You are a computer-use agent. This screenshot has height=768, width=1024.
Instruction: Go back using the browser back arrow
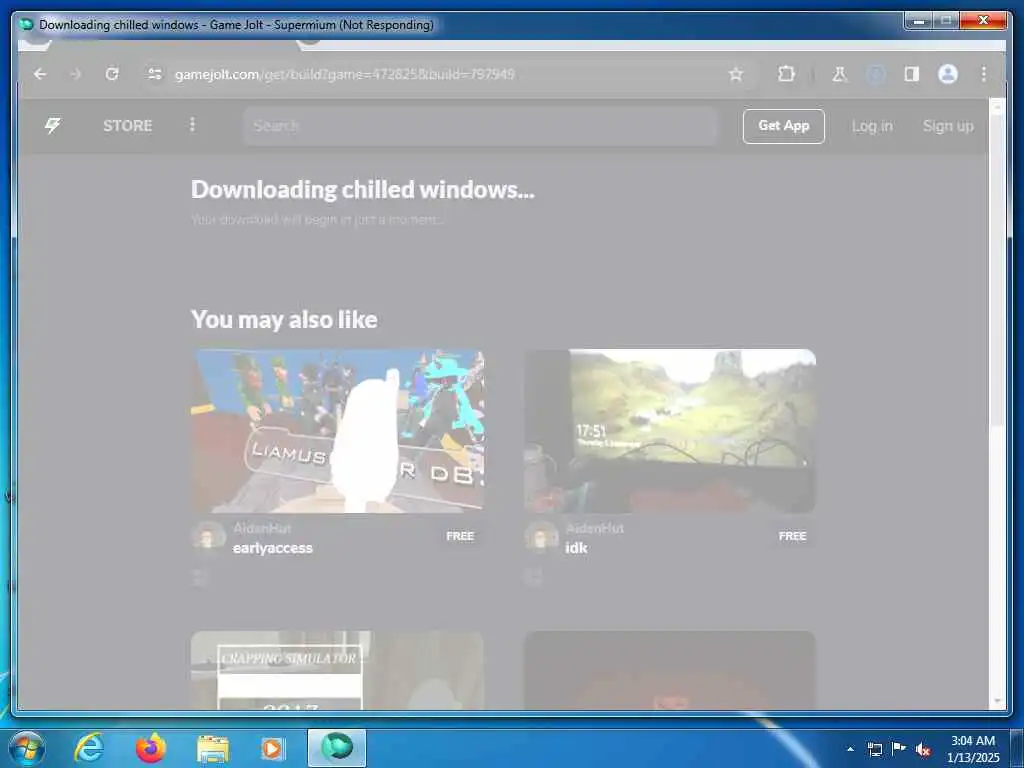(40, 74)
